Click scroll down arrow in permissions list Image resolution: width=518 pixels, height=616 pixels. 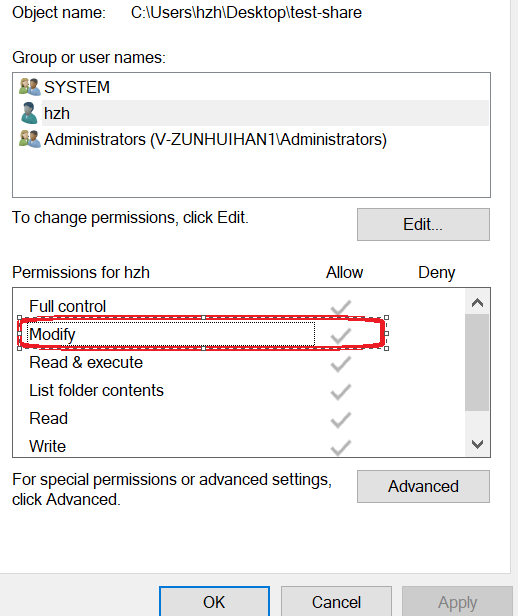point(477,444)
